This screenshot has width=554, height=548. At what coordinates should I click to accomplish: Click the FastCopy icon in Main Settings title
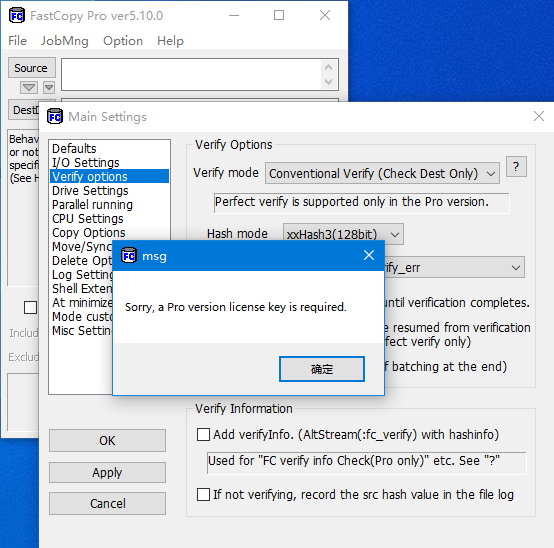pyautogui.click(x=55, y=116)
